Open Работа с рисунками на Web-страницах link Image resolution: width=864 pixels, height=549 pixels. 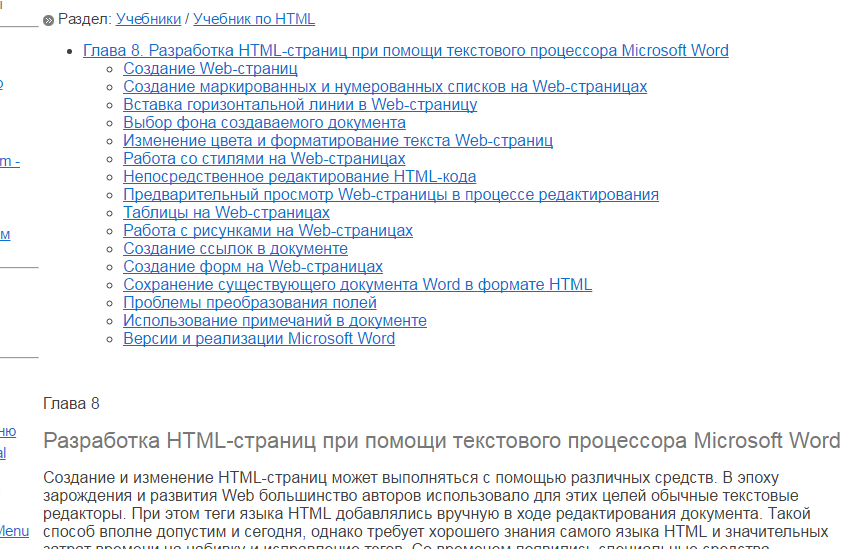coord(268,231)
